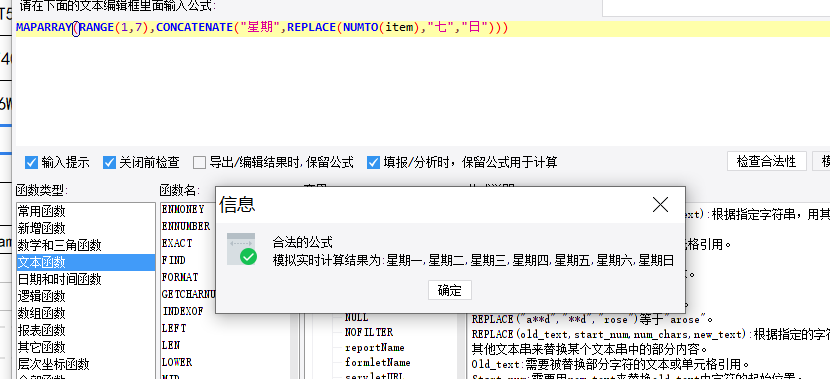Toggle 填报/分析时，保留公式用于计算 checkbox

coord(373,162)
